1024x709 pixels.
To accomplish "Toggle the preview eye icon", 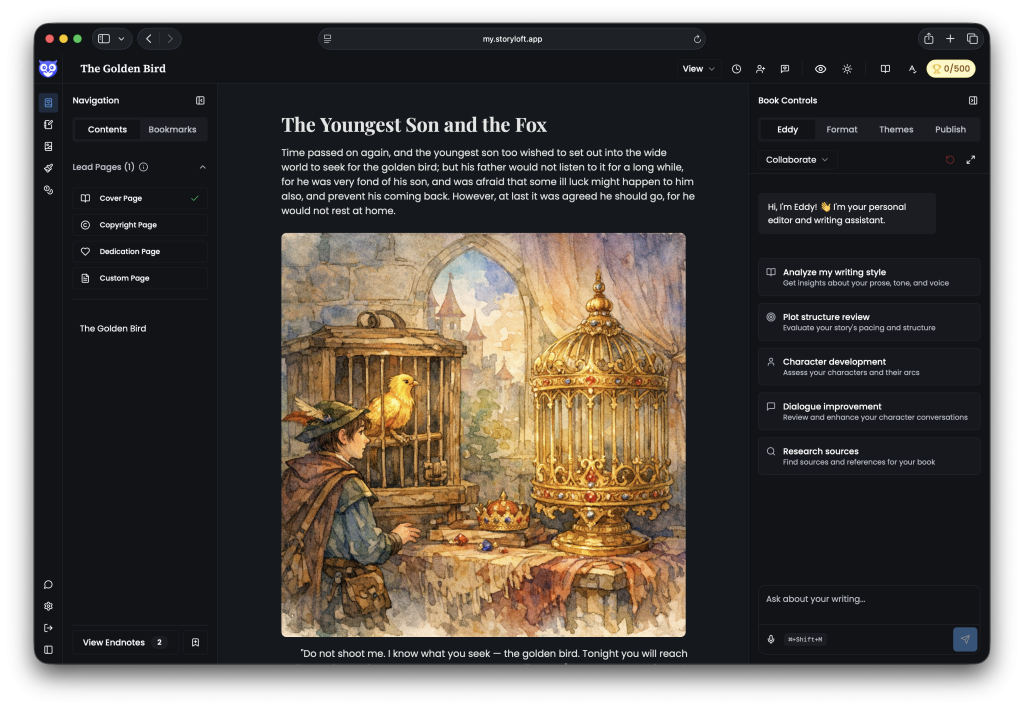I will tap(821, 69).
